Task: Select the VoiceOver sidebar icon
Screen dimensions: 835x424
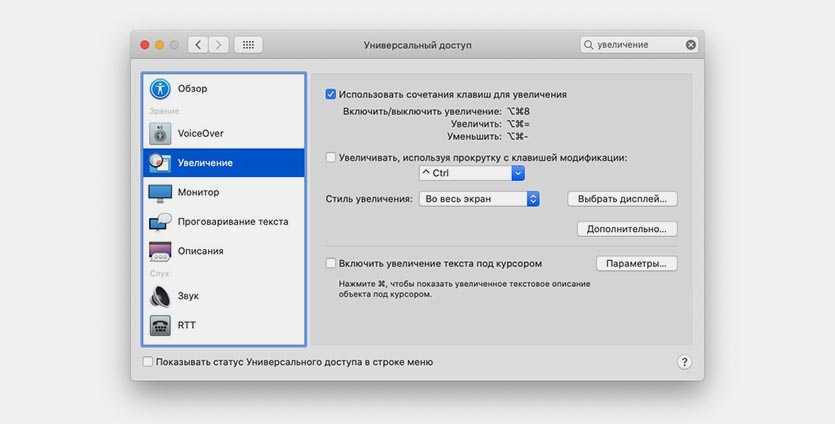Action: point(161,133)
